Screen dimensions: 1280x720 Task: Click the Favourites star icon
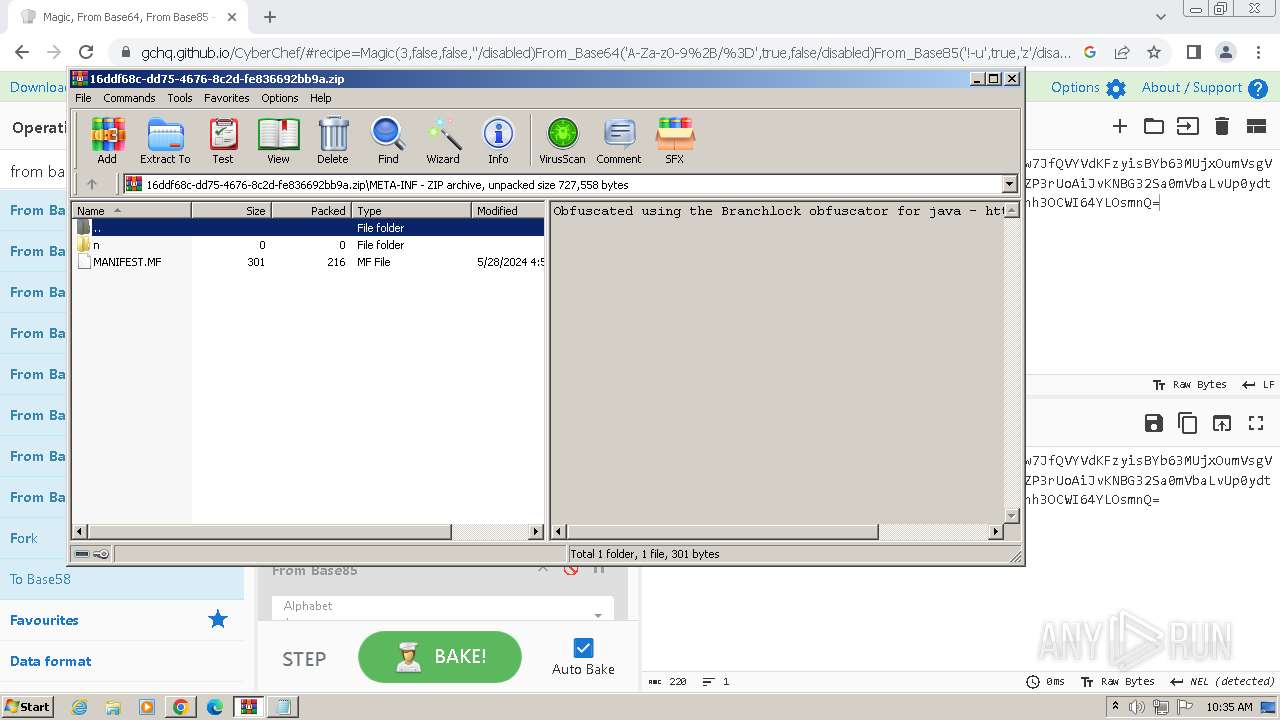coord(218,620)
